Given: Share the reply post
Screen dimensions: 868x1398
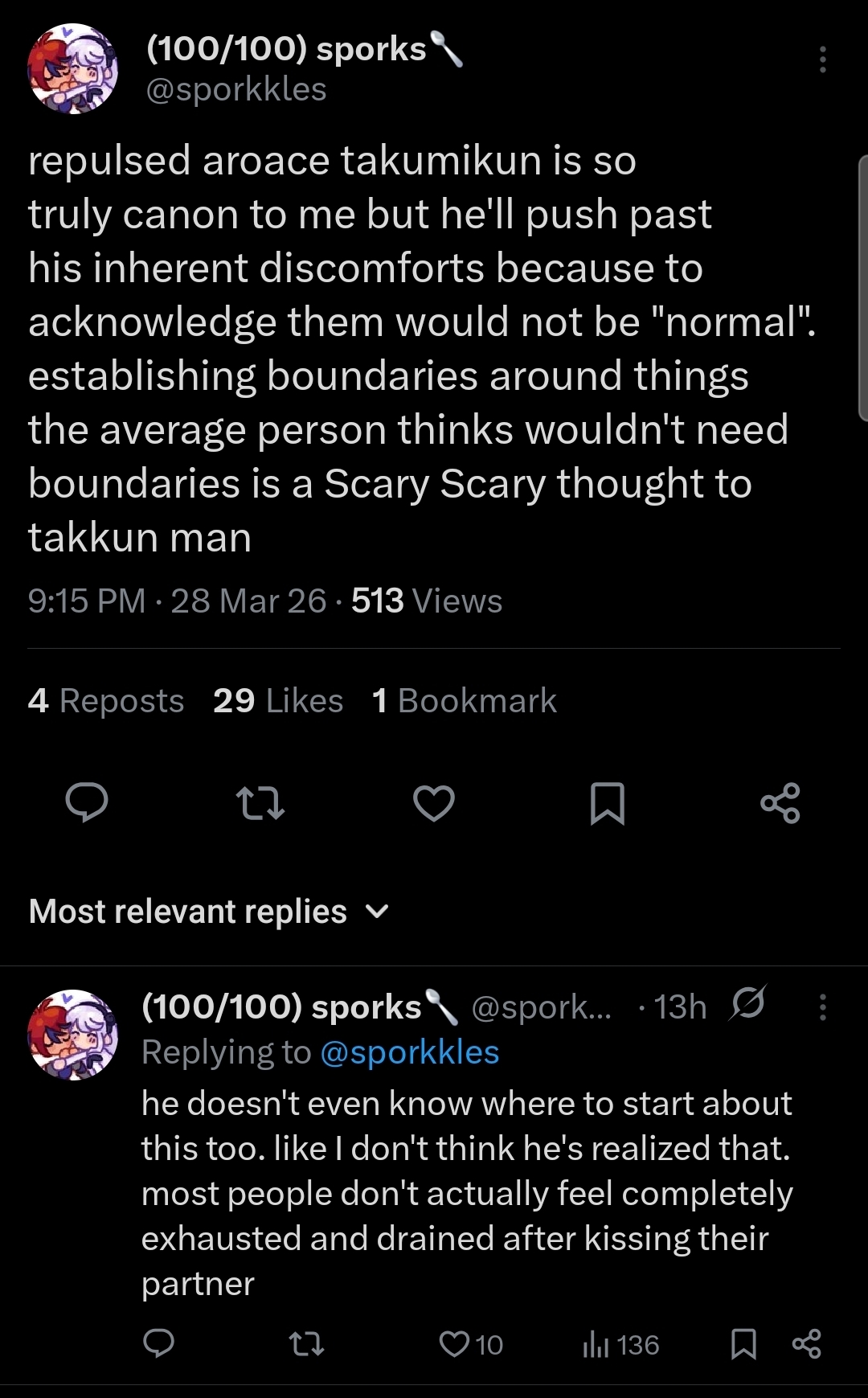Looking at the screenshot, I should pyautogui.click(x=807, y=1344).
